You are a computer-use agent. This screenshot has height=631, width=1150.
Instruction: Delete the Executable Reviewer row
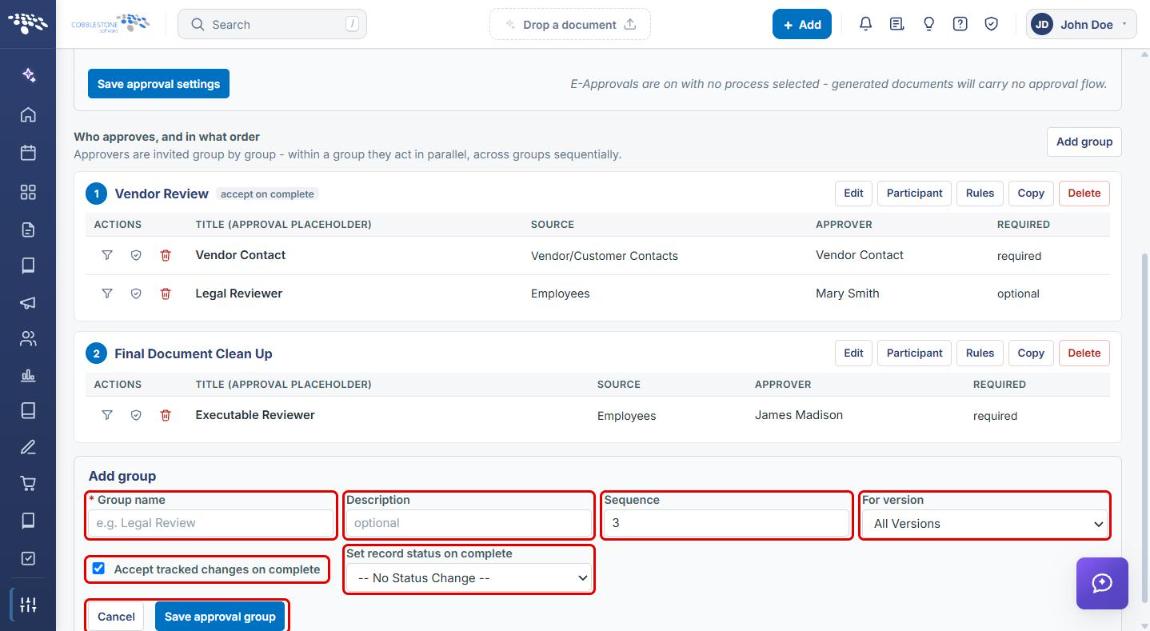click(x=166, y=415)
